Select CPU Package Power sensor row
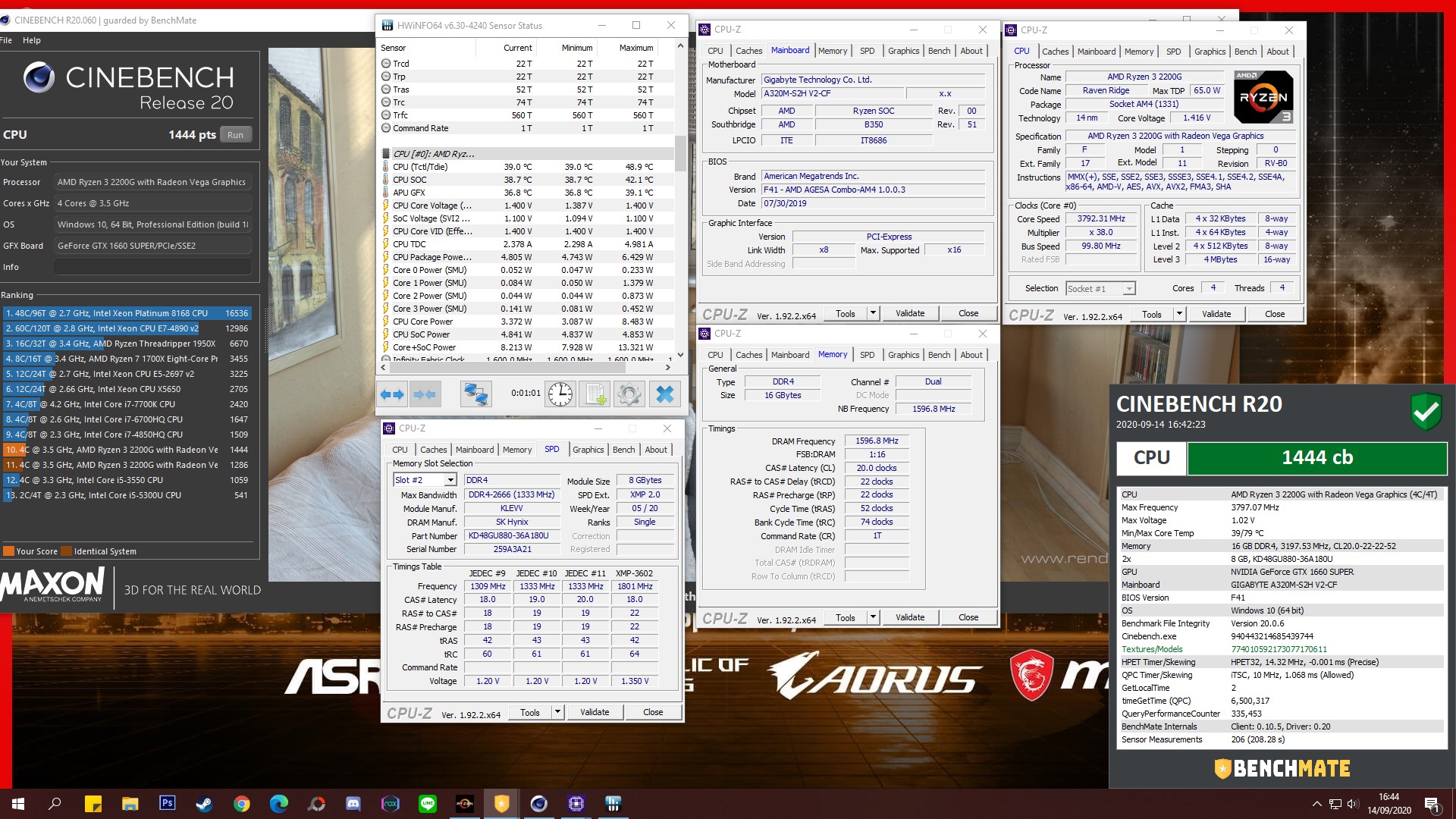Viewport: 1456px width, 819px height. pos(526,257)
